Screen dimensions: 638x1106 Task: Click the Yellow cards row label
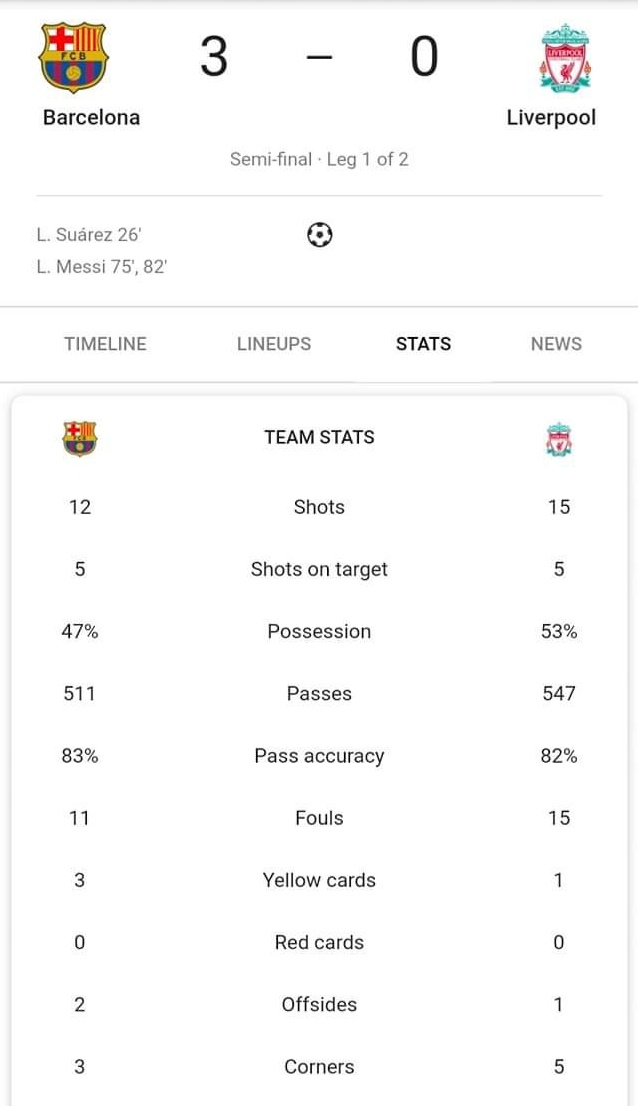(x=319, y=880)
